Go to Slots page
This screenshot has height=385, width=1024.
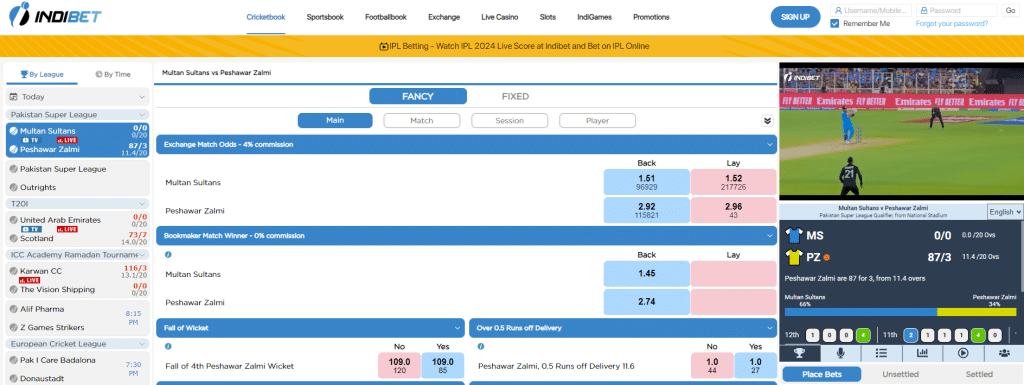(x=548, y=18)
